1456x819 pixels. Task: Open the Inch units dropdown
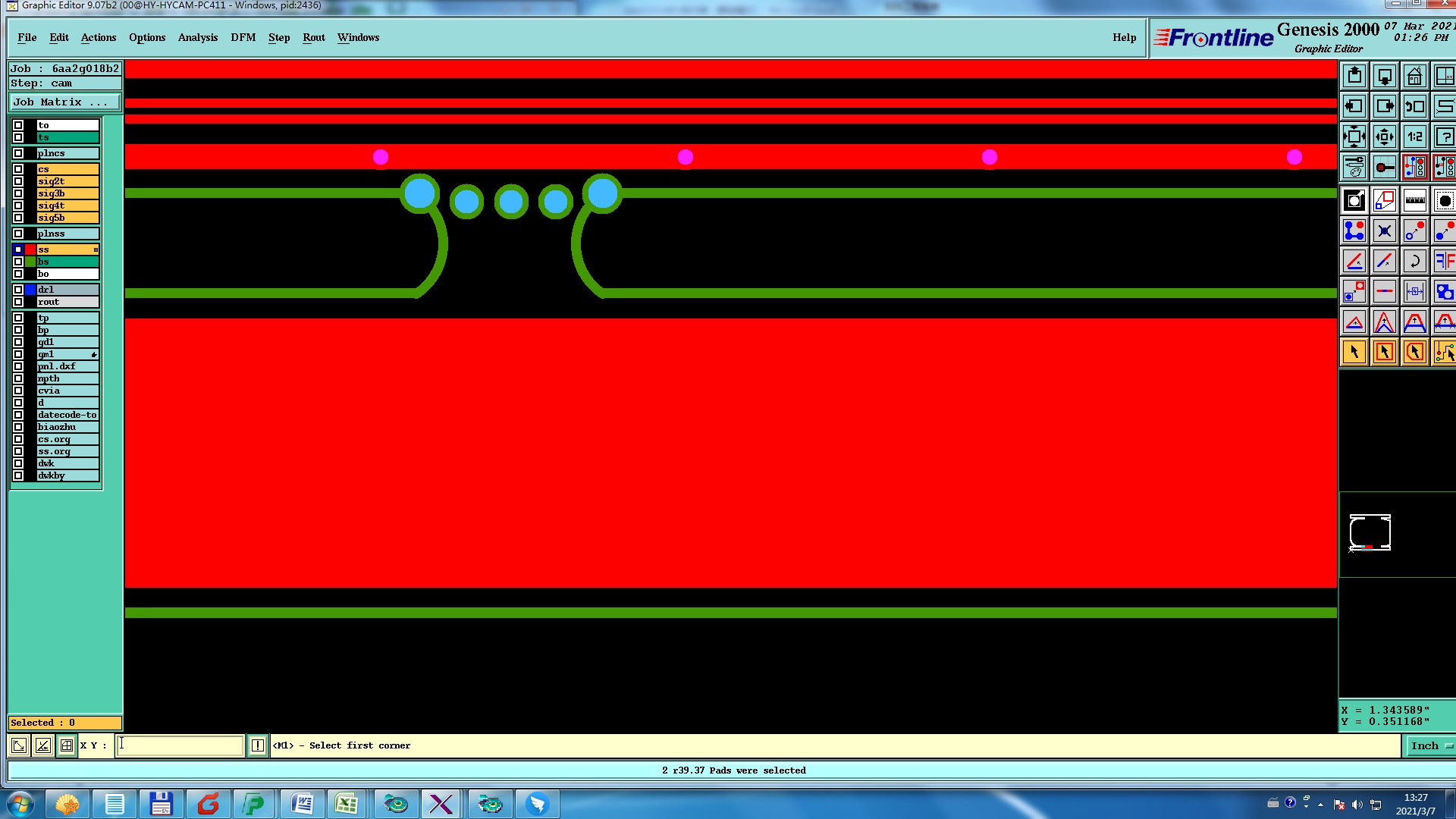tap(1430, 745)
